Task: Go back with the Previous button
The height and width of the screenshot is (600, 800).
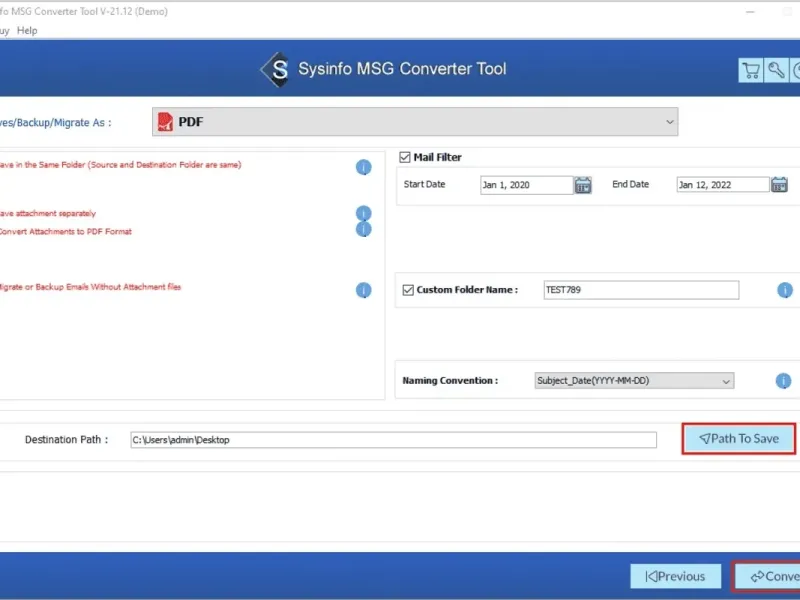Action: point(676,577)
